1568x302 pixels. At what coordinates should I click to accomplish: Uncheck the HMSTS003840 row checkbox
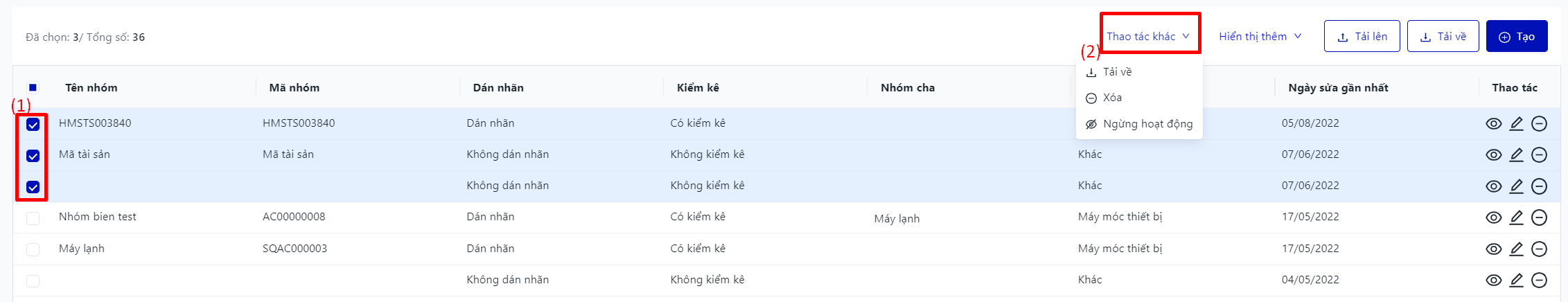pyautogui.click(x=33, y=125)
